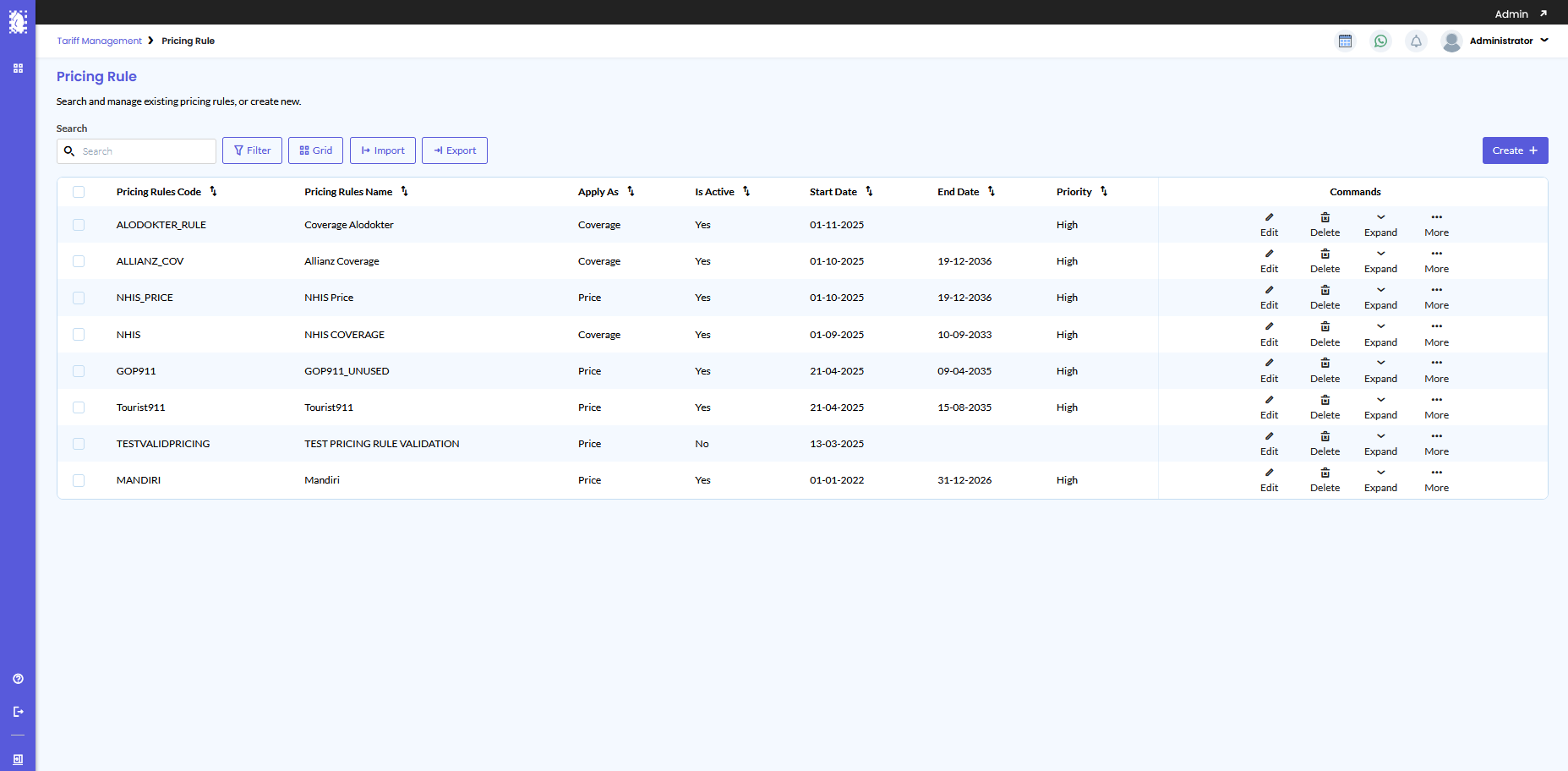Open the building icon at sidebar bottom
Viewport: 1568px width, 771px height.
(18, 759)
